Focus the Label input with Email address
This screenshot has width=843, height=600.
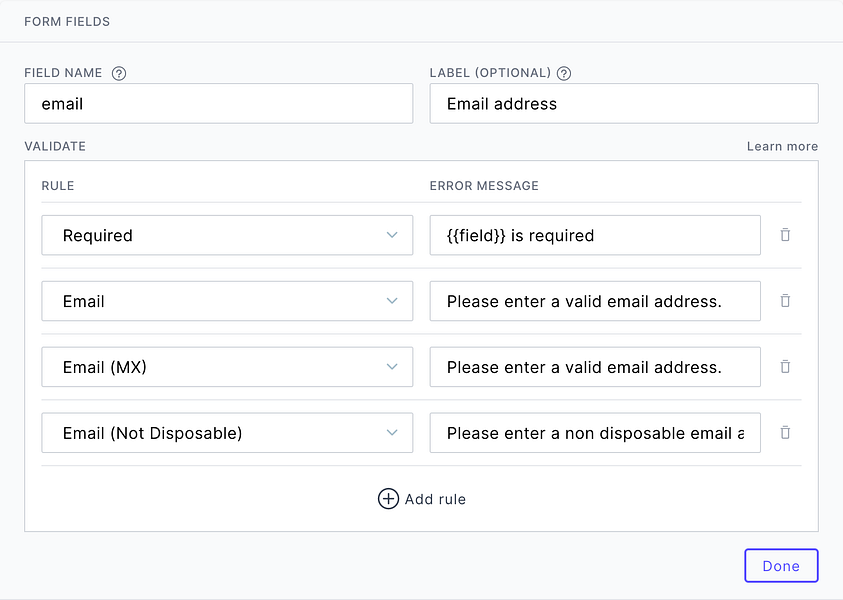tap(624, 103)
